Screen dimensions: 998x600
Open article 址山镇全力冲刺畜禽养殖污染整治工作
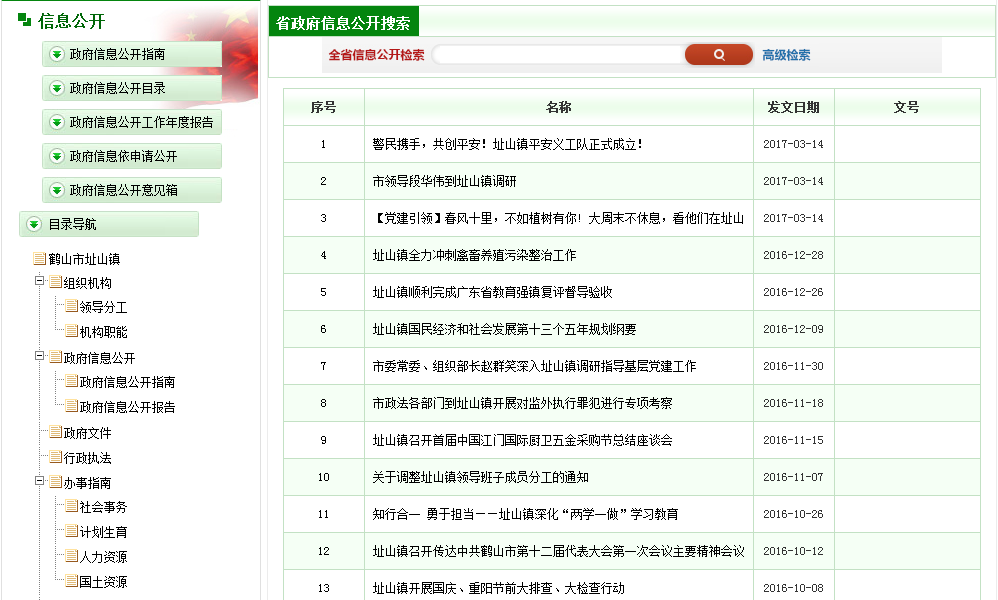474,255
